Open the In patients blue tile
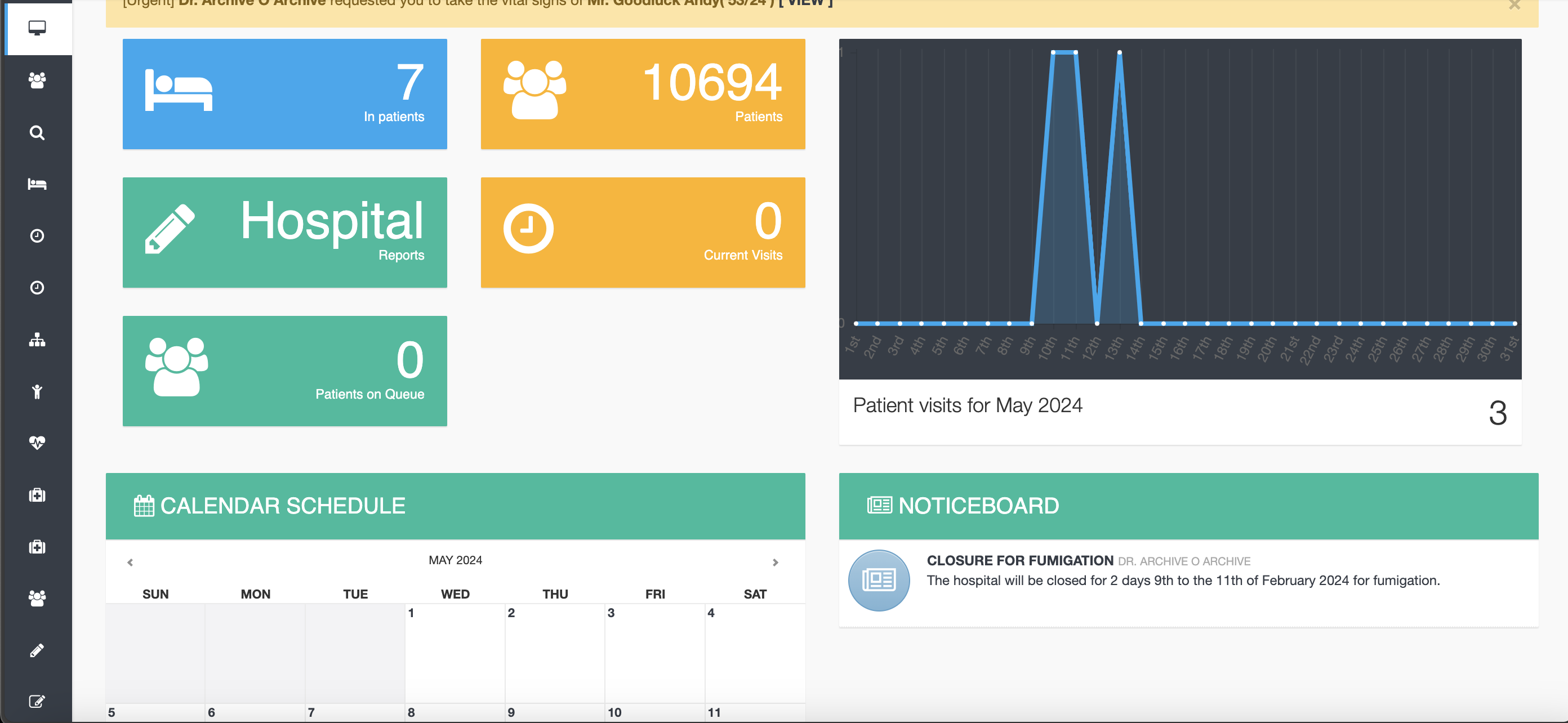1568x723 pixels. coord(284,93)
